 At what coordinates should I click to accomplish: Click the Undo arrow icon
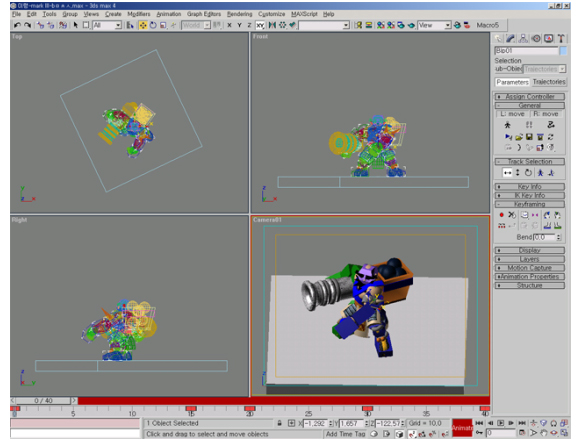[17, 25]
